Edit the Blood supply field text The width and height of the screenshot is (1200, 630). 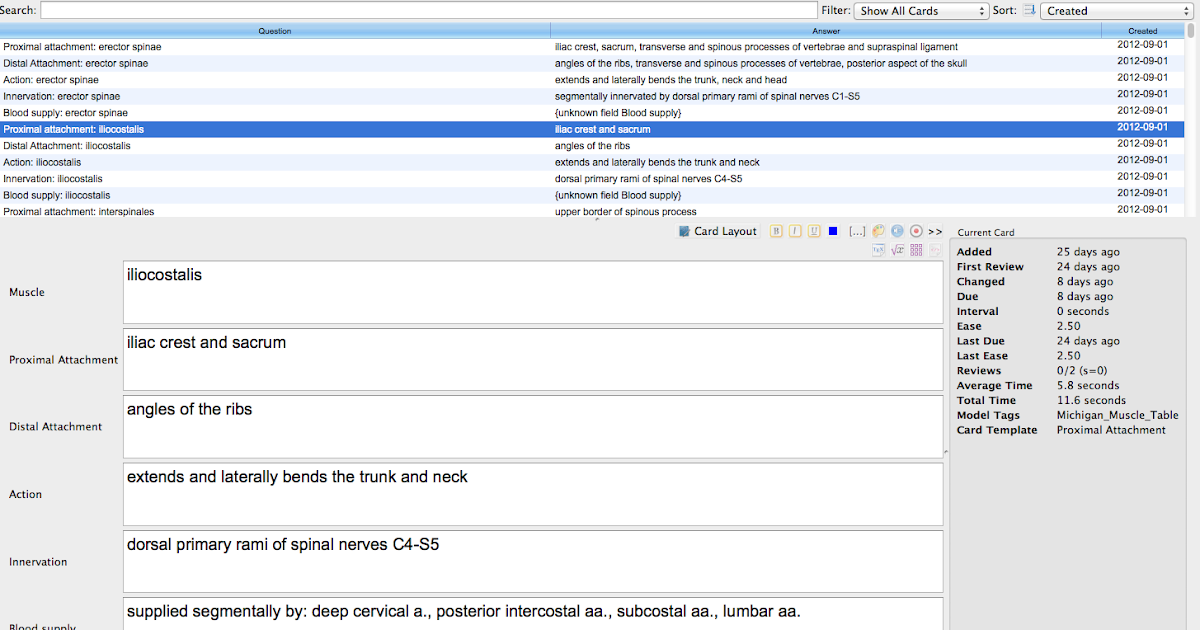[x=533, y=614]
